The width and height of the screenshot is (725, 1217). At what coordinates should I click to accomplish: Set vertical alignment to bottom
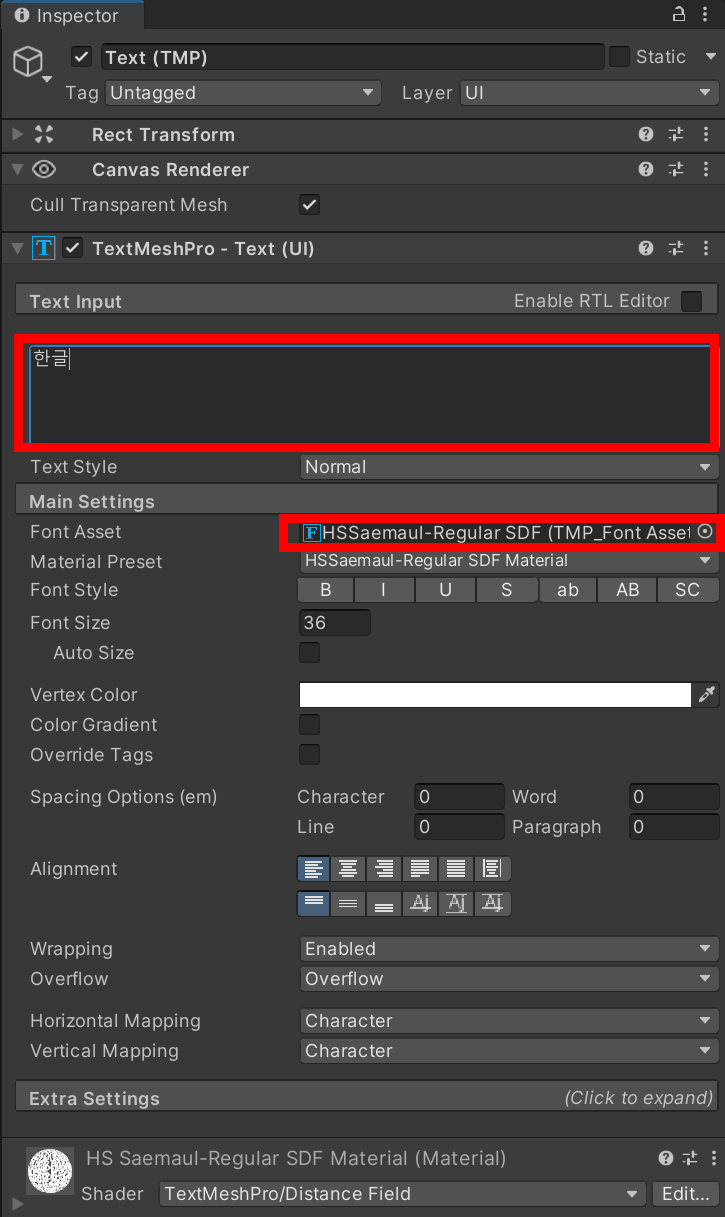[384, 903]
